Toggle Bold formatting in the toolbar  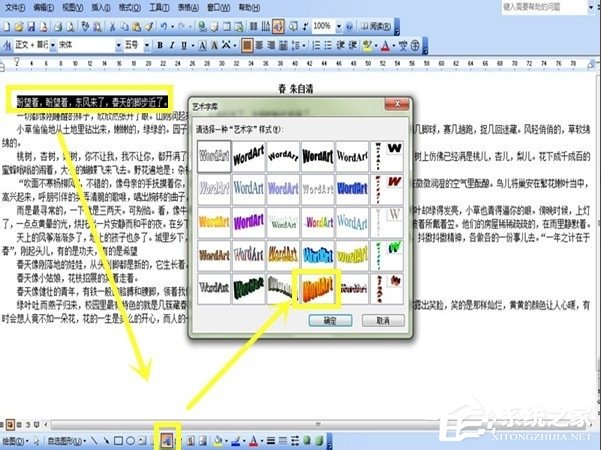tap(160, 45)
